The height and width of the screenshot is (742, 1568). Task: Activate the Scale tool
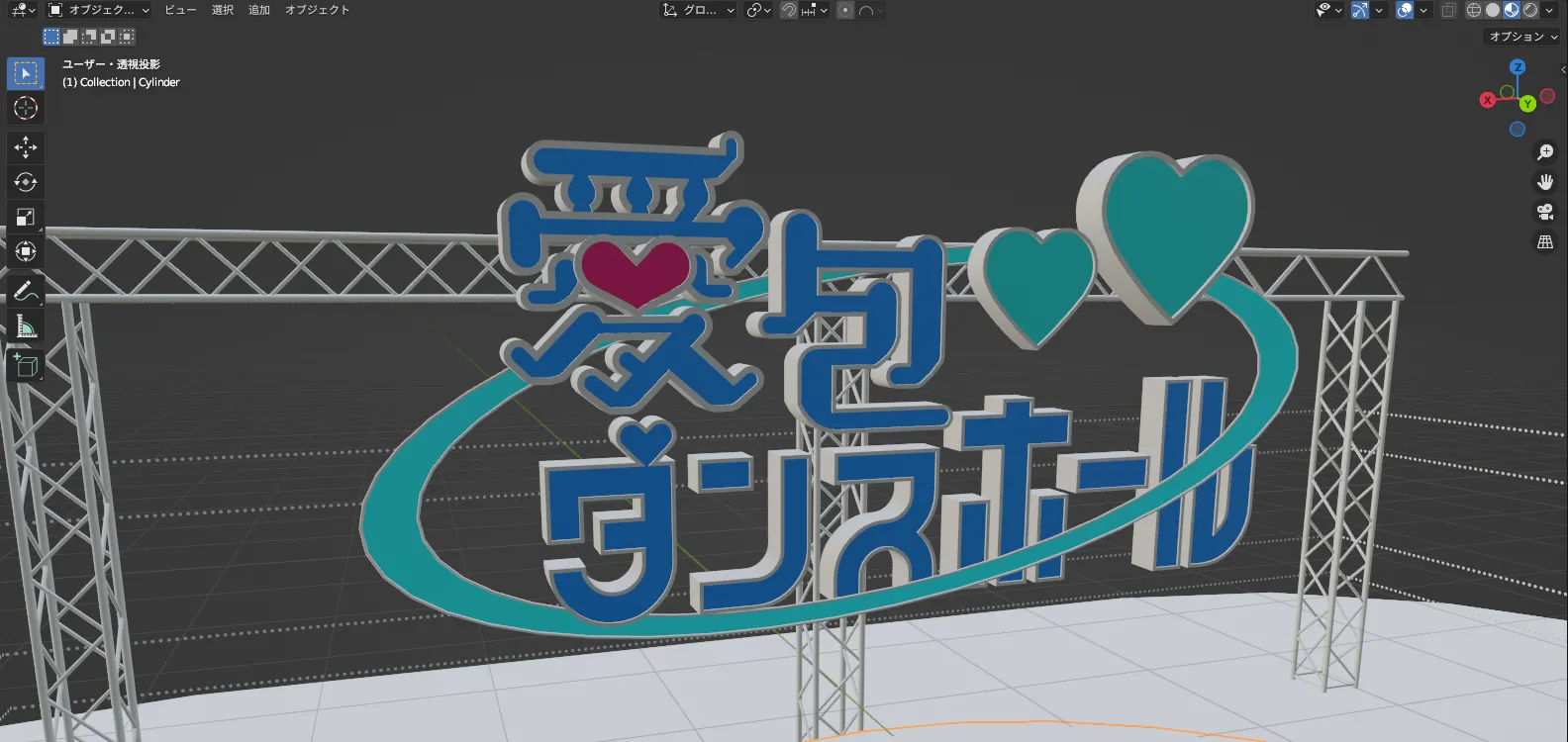(26, 217)
